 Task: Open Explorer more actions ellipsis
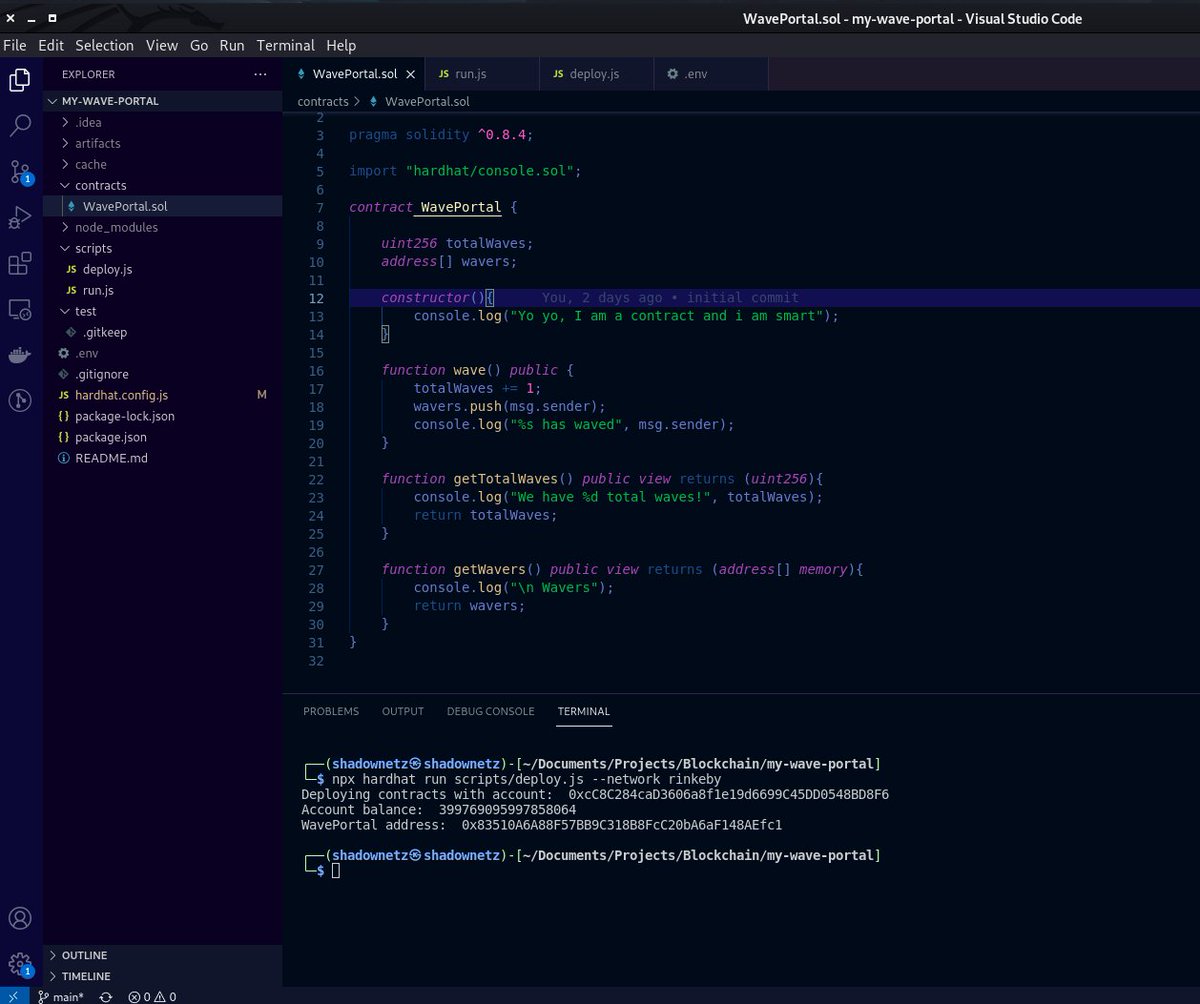[x=261, y=74]
